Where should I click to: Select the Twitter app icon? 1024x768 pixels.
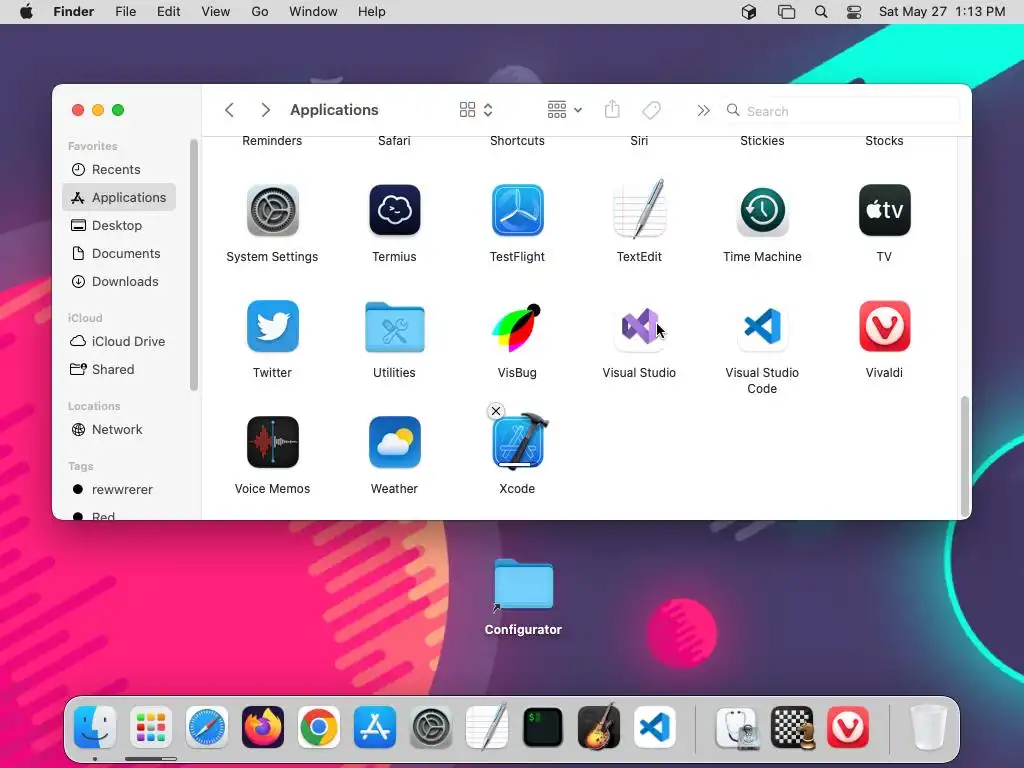272,326
